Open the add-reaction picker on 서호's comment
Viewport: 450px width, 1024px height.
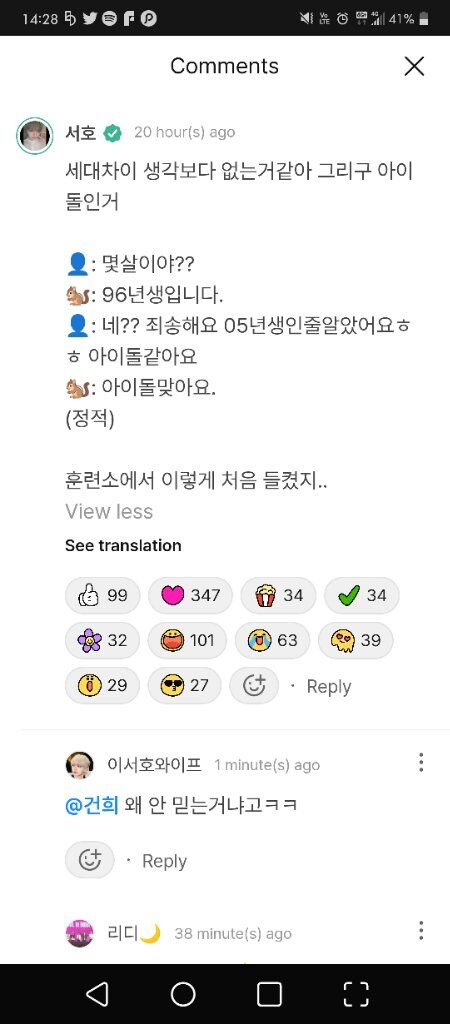(254, 685)
